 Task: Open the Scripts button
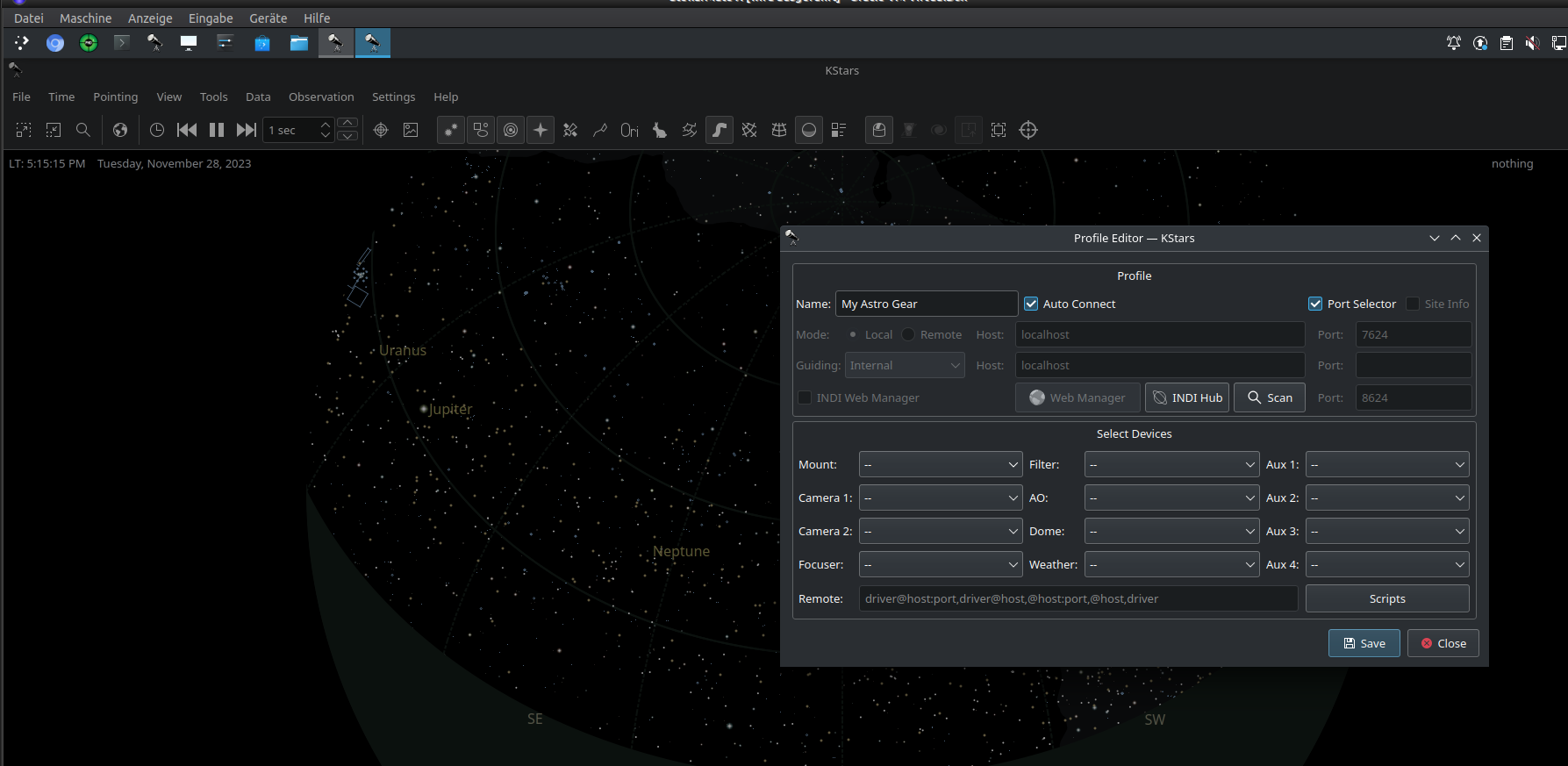click(1387, 598)
